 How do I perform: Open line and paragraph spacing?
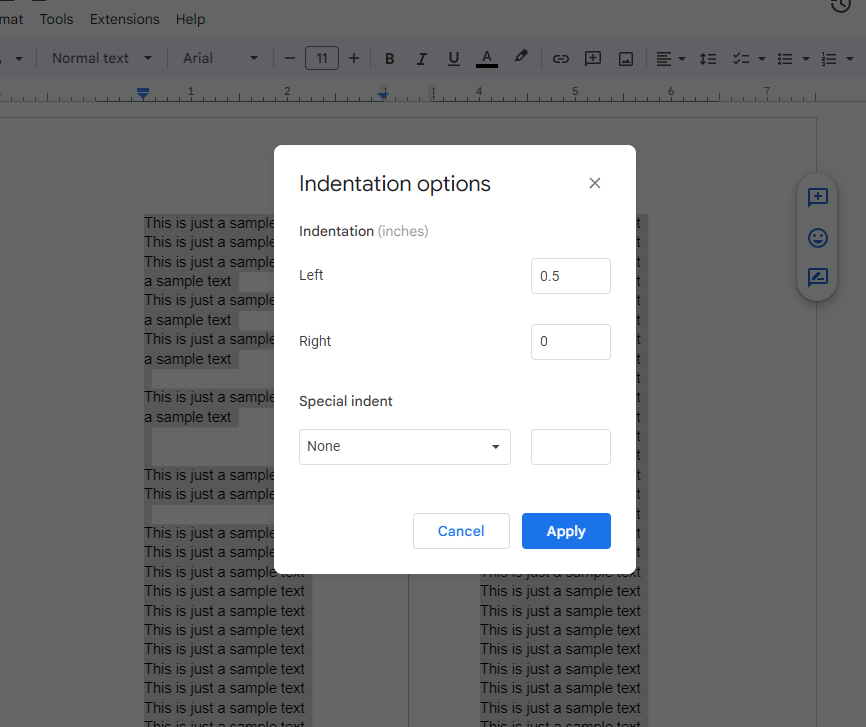click(707, 59)
